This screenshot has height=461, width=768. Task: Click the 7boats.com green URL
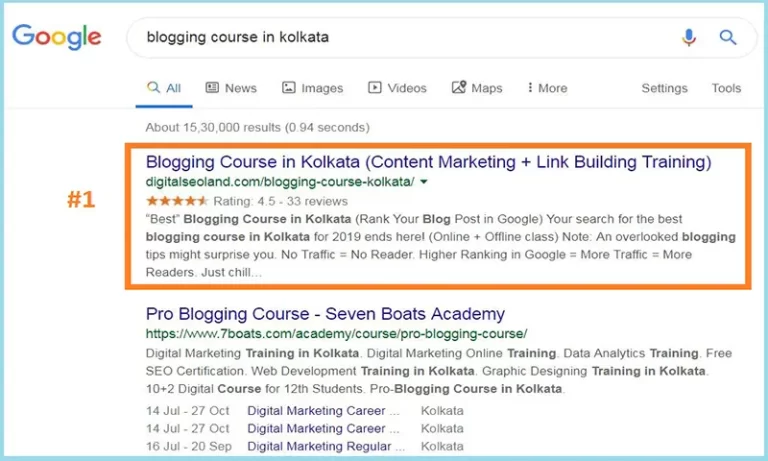click(x=336, y=333)
